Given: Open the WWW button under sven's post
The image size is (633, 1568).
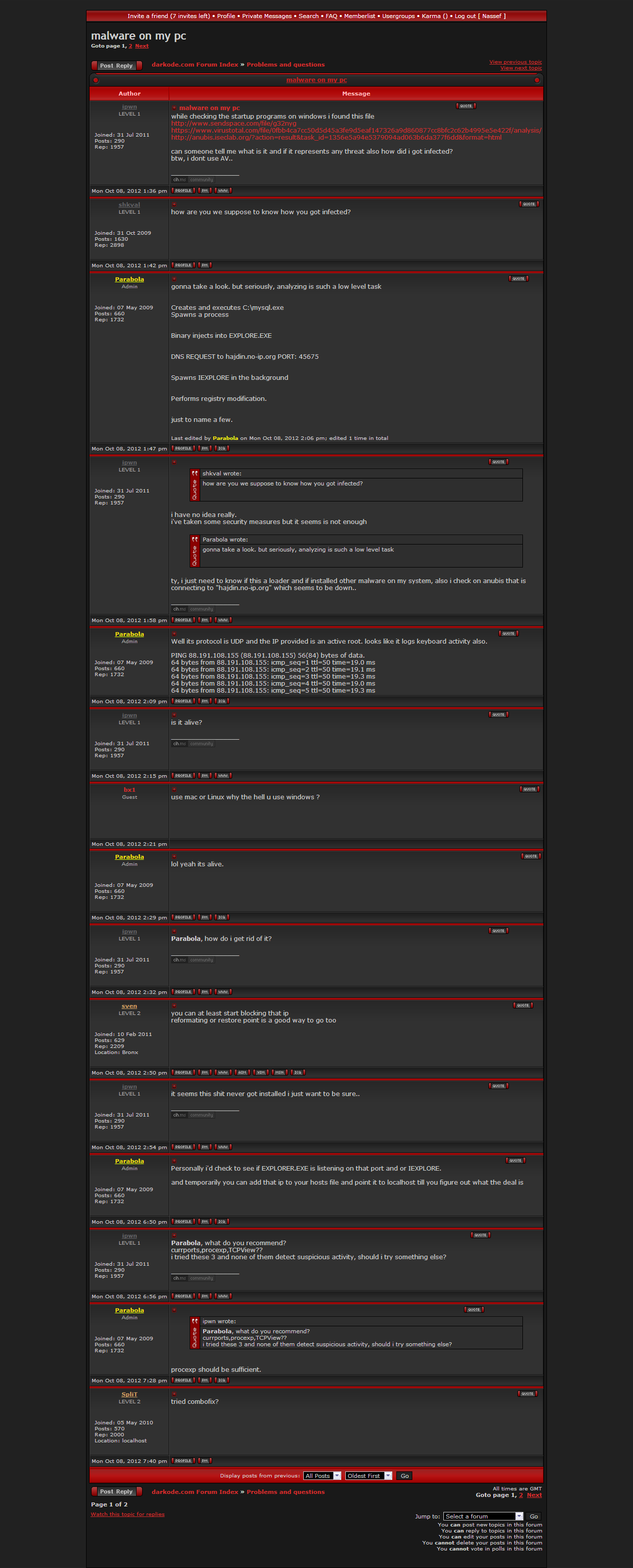Looking at the screenshot, I should tap(223, 1073).
